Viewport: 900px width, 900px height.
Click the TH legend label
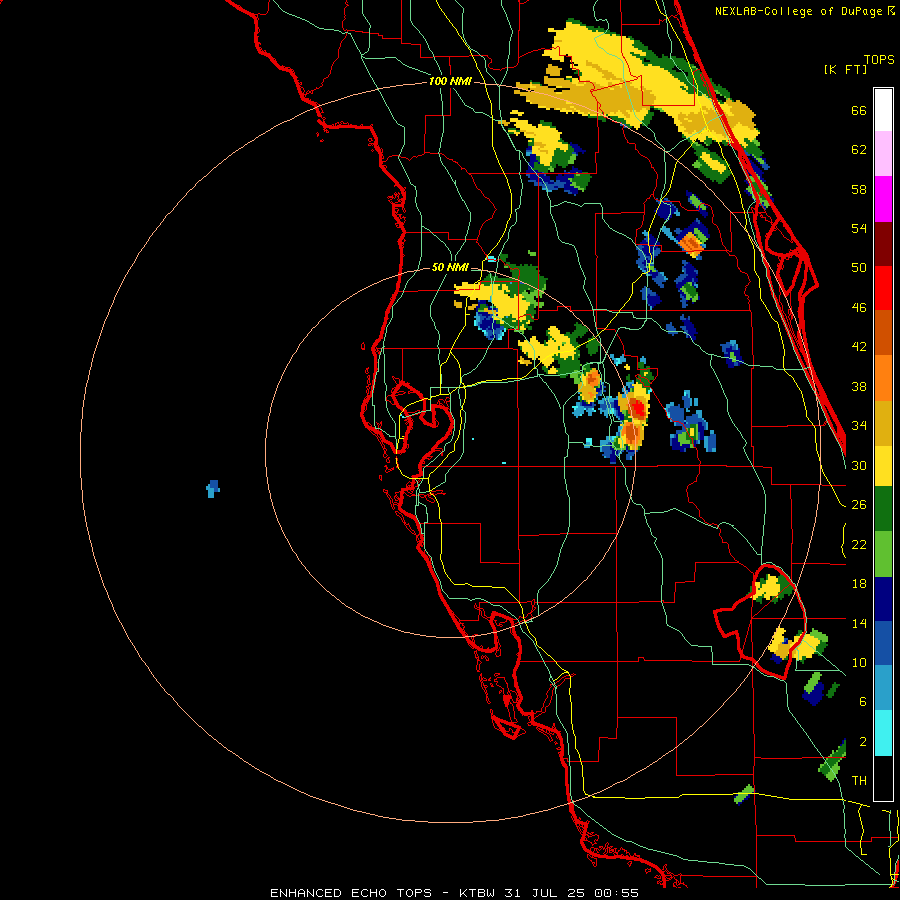click(859, 781)
